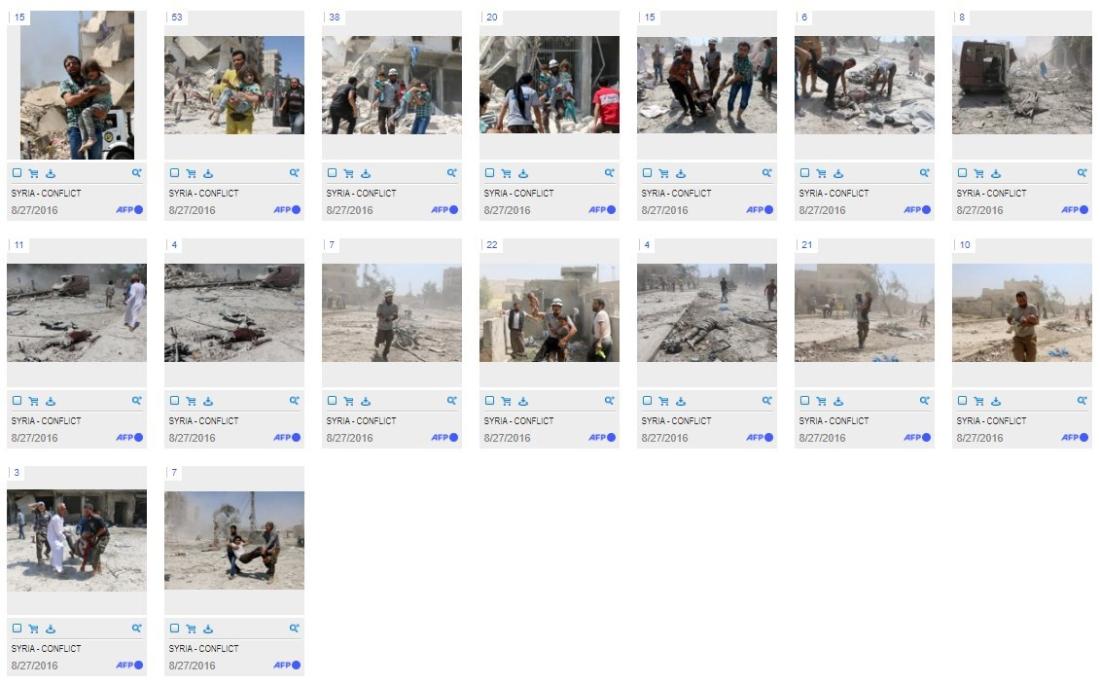
Task: Open thumbnail of photo numbered 38
Action: (x=391, y=85)
